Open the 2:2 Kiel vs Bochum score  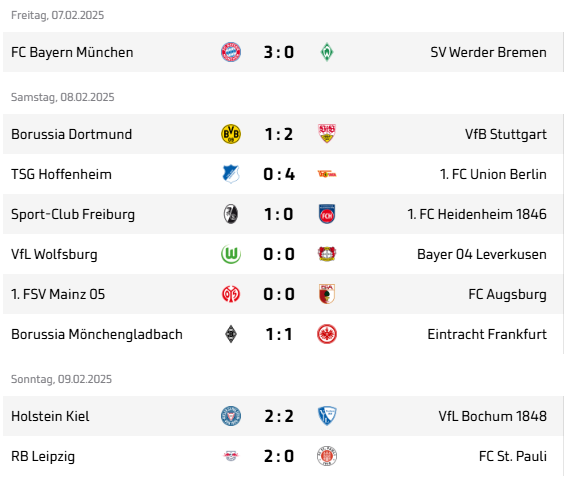(x=279, y=416)
